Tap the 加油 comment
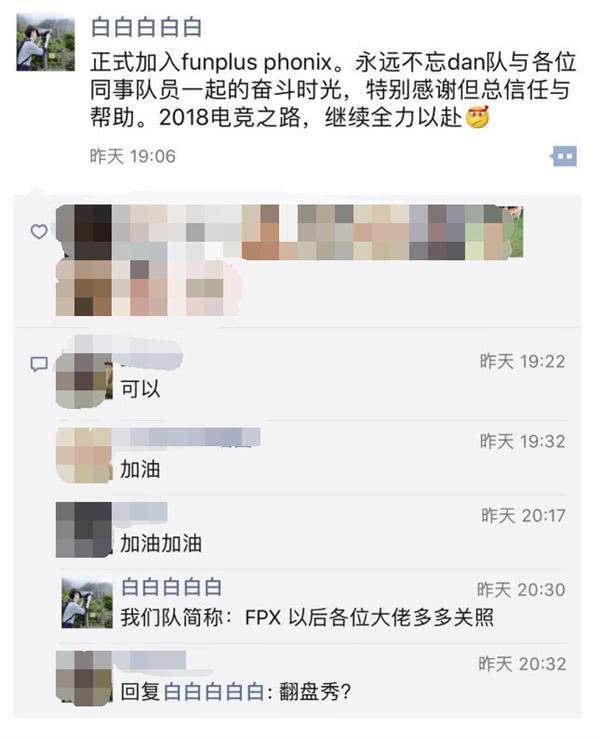This screenshot has width=600, height=739. click(140, 469)
